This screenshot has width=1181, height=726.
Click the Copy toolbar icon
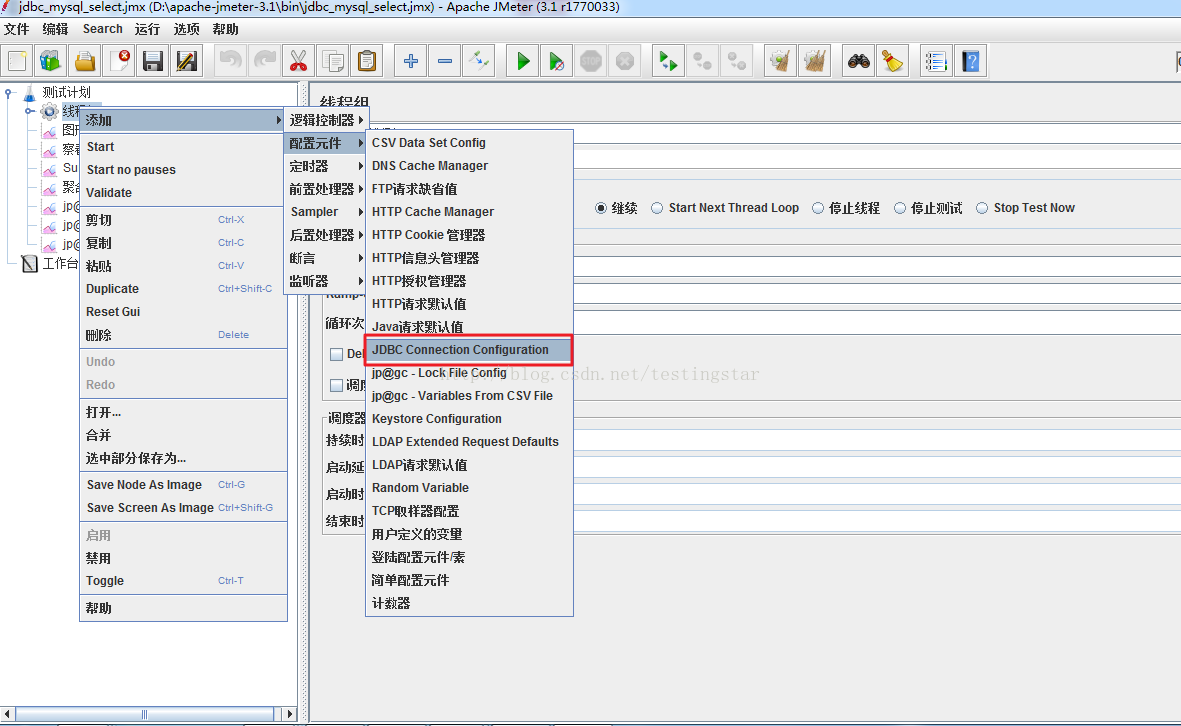pos(333,61)
